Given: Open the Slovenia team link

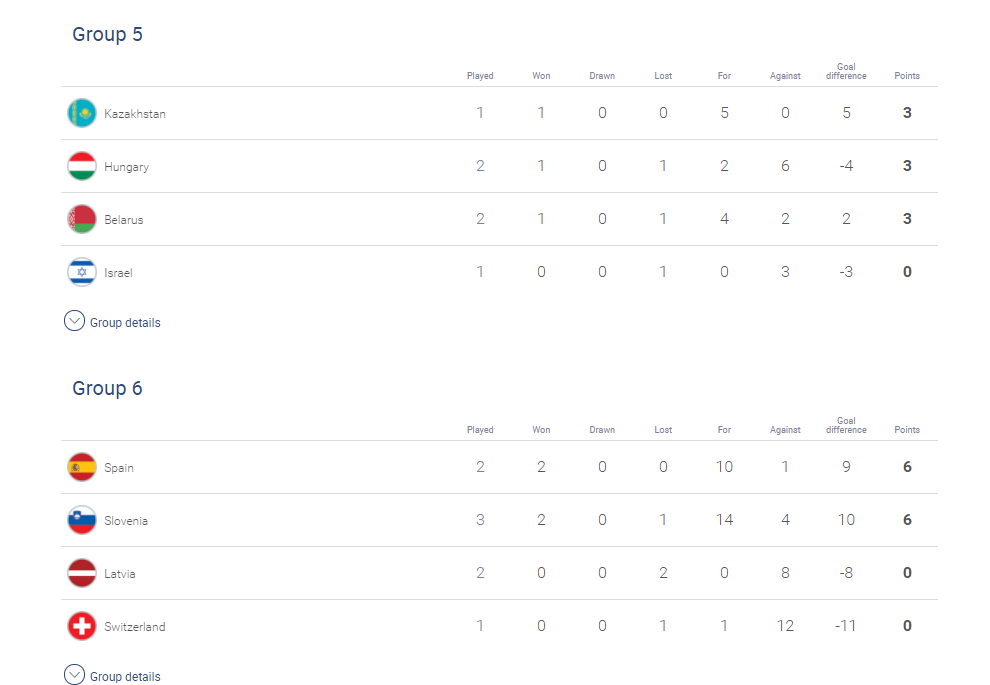Looking at the screenshot, I should (126, 521).
